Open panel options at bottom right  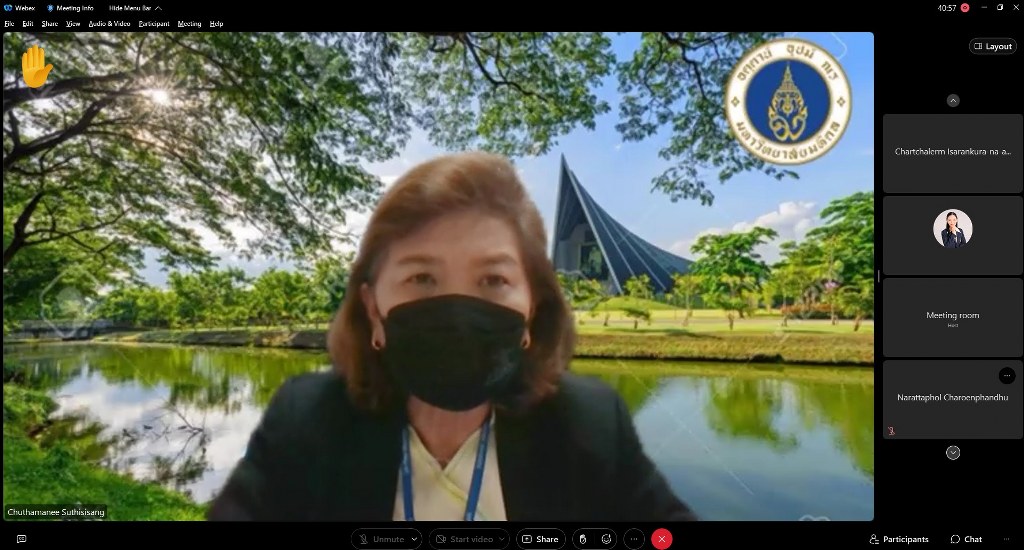[1006, 539]
